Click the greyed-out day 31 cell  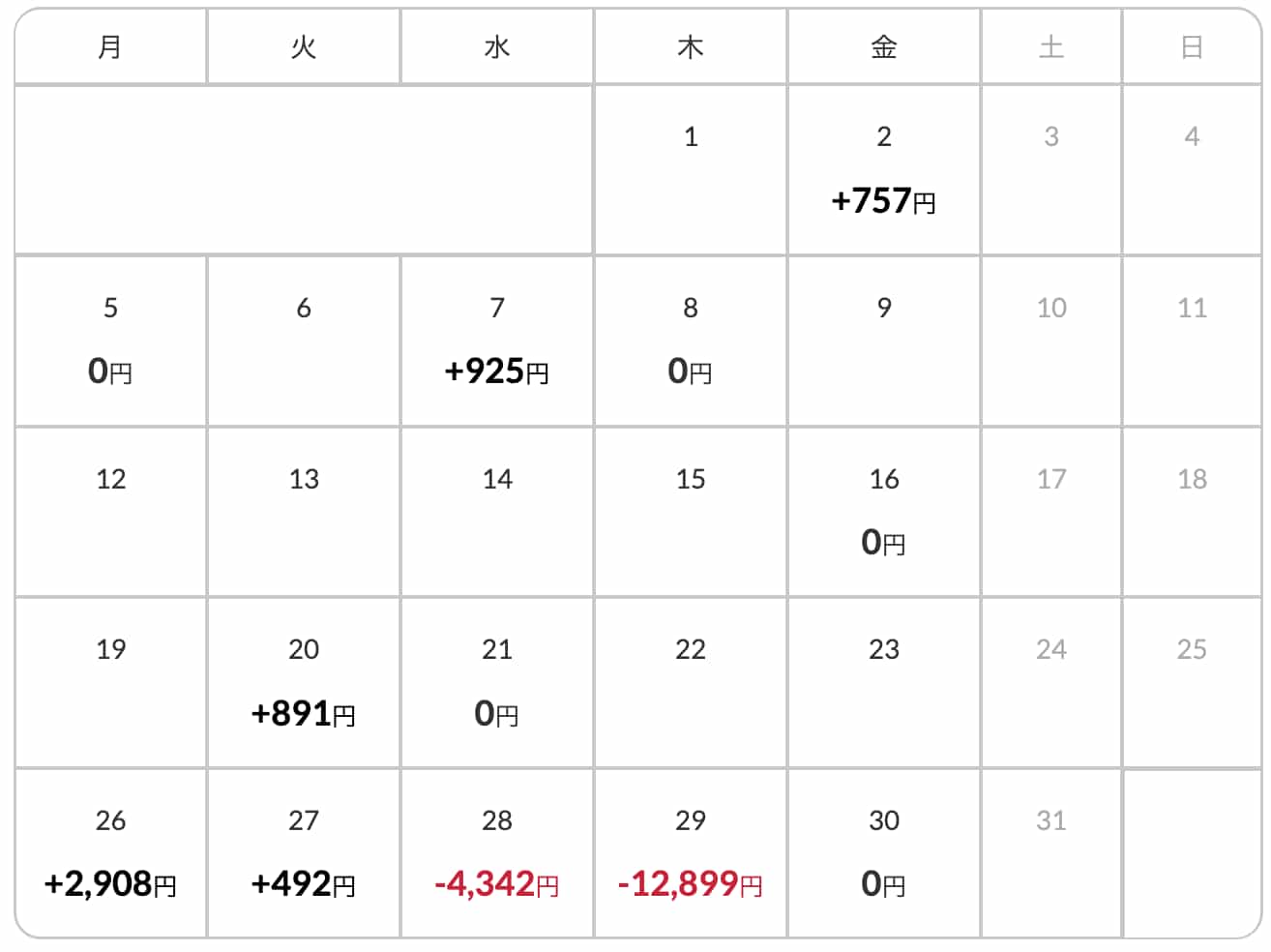coord(1051,854)
